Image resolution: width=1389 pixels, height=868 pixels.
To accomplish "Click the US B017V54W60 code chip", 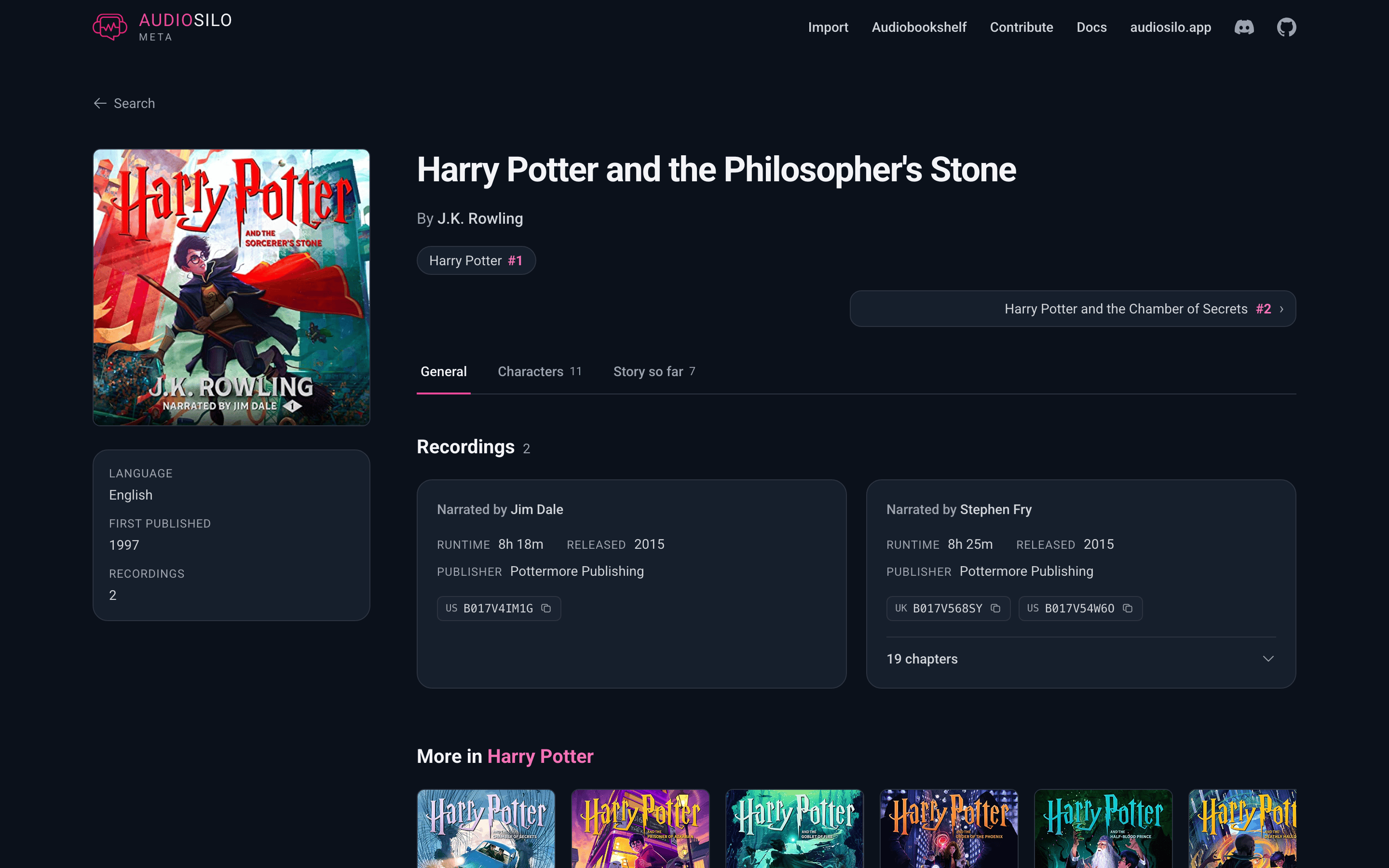I will (x=1080, y=608).
